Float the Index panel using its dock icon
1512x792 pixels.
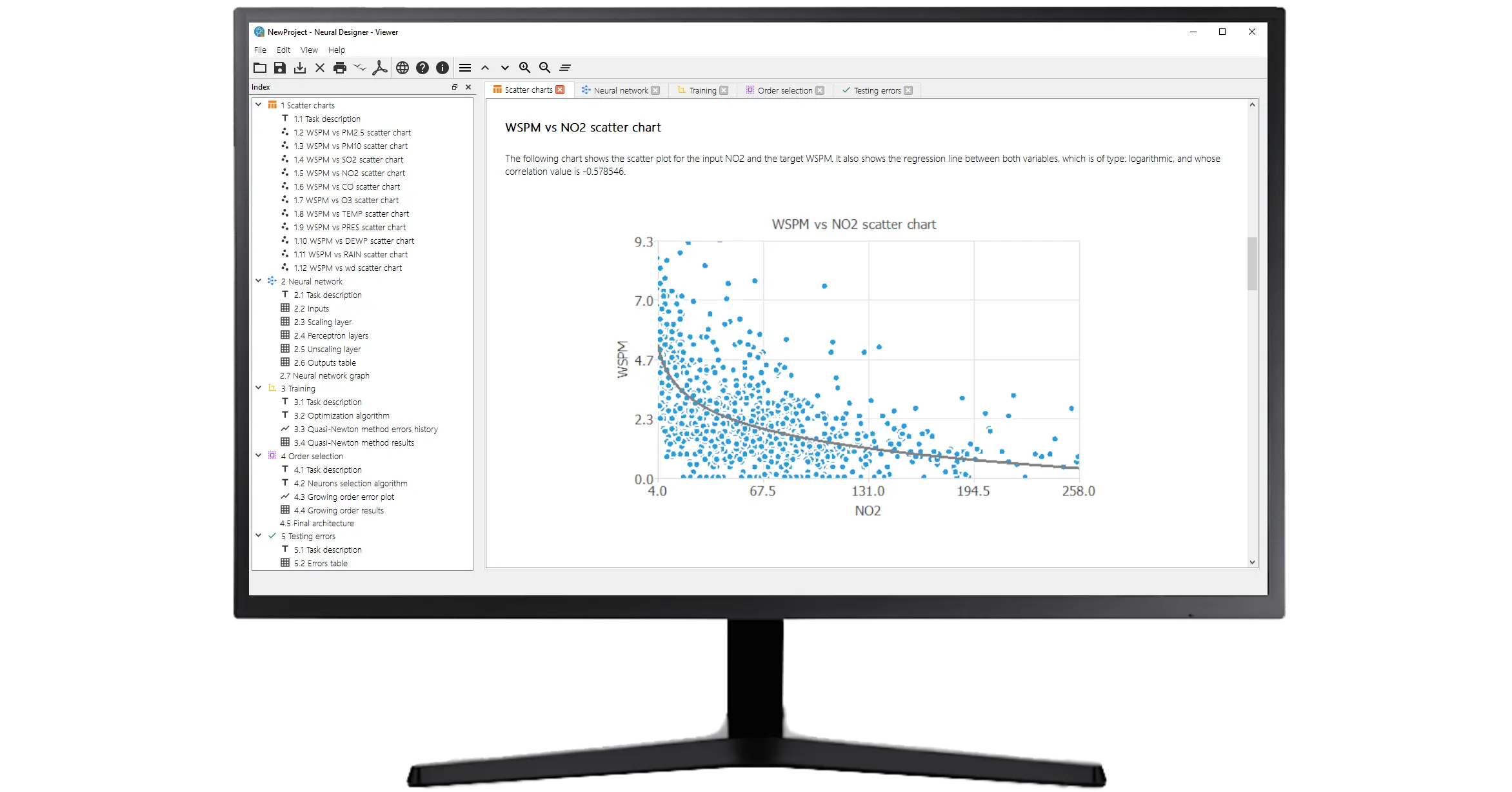click(x=455, y=86)
